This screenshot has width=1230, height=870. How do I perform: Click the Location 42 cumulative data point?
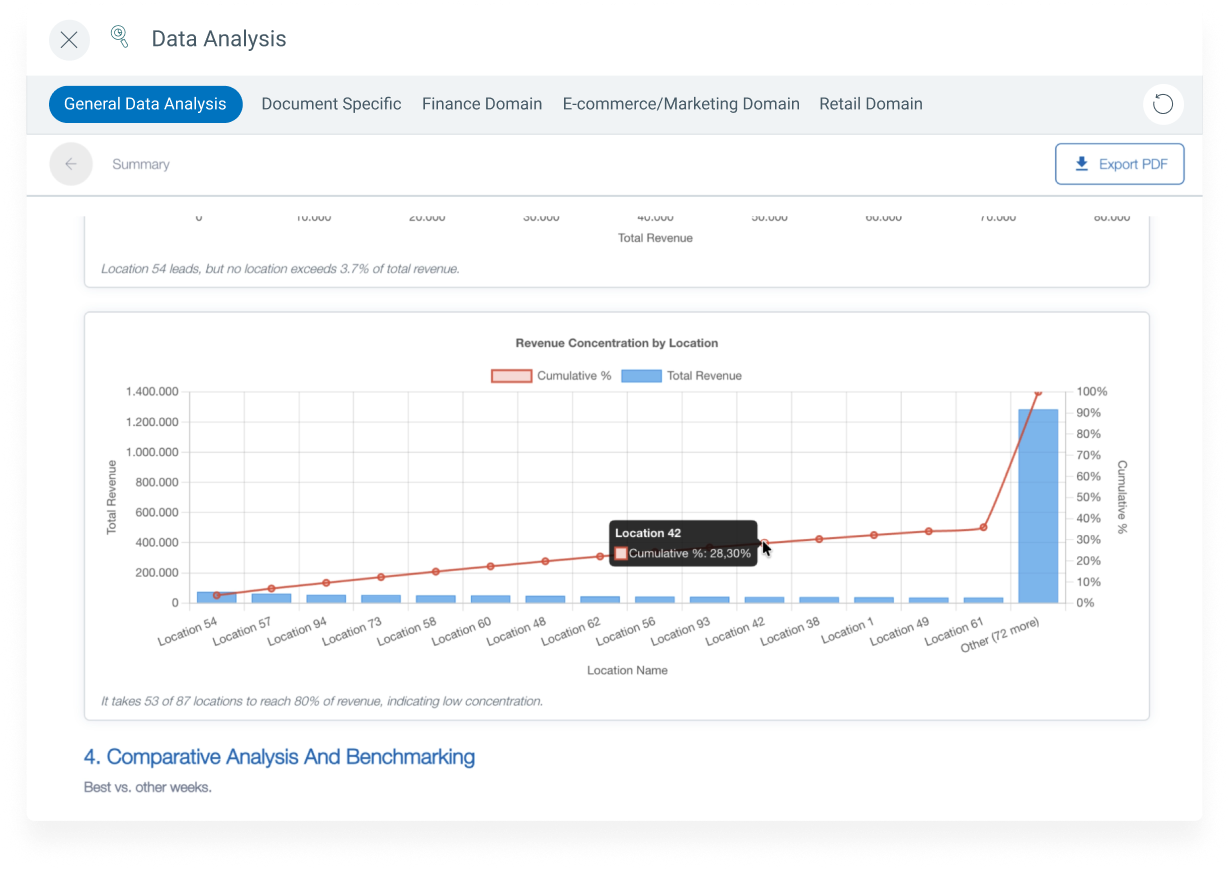click(764, 543)
